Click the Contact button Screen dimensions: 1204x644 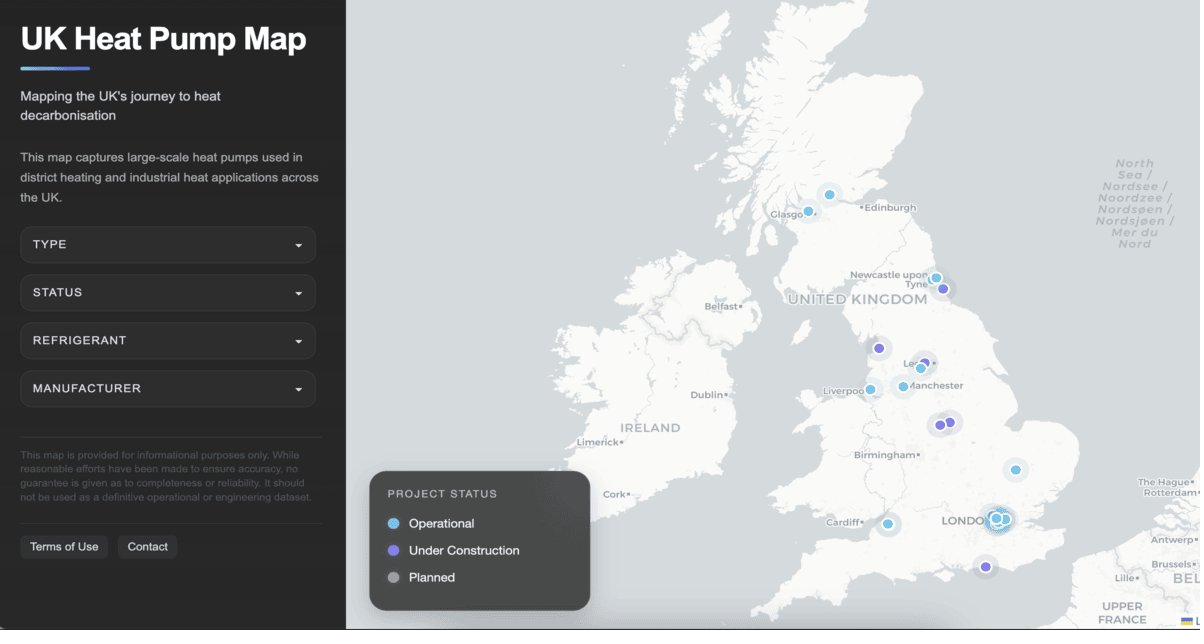click(148, 547)
